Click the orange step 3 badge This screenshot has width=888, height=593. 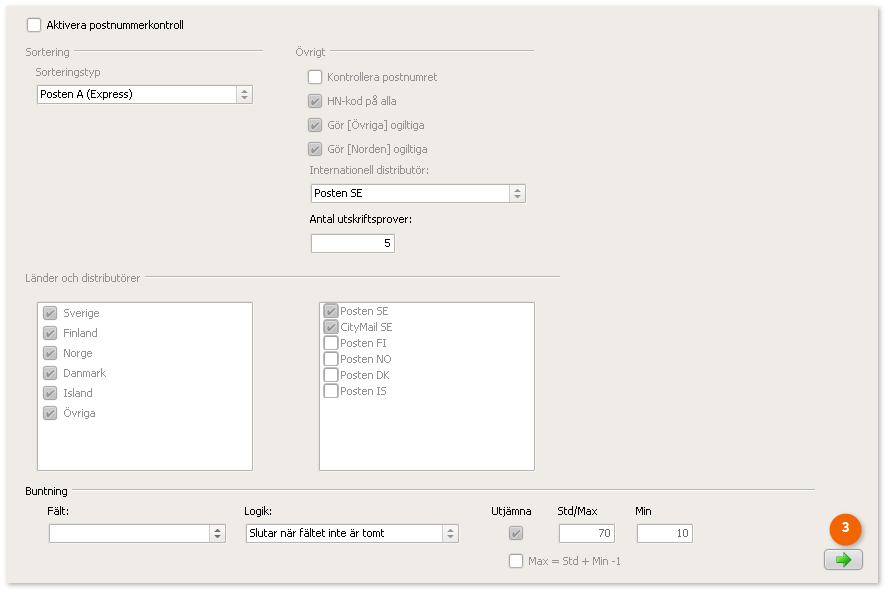[845, 528]
